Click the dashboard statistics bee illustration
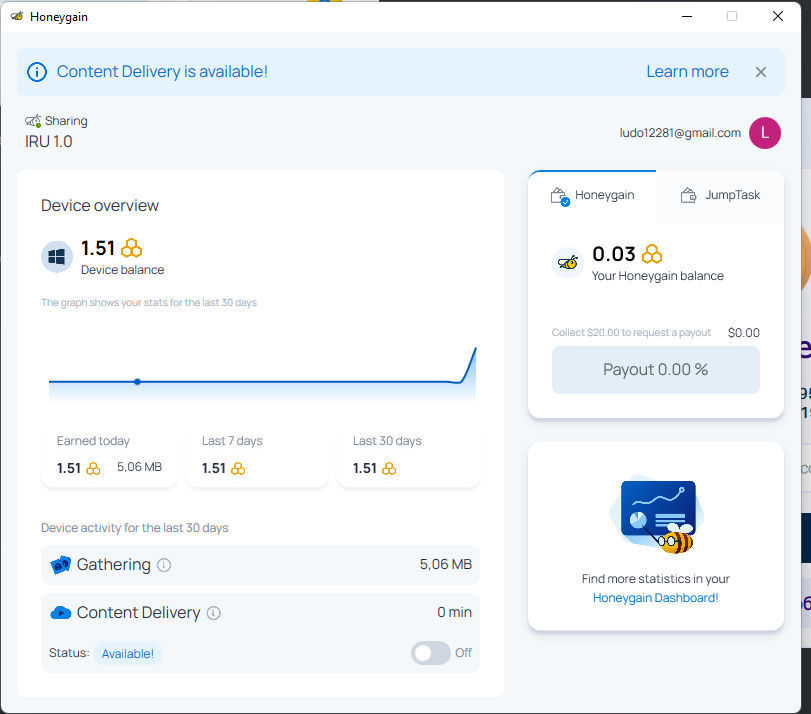Viewport: 811px width, 714px height. [x=657, y=515]
